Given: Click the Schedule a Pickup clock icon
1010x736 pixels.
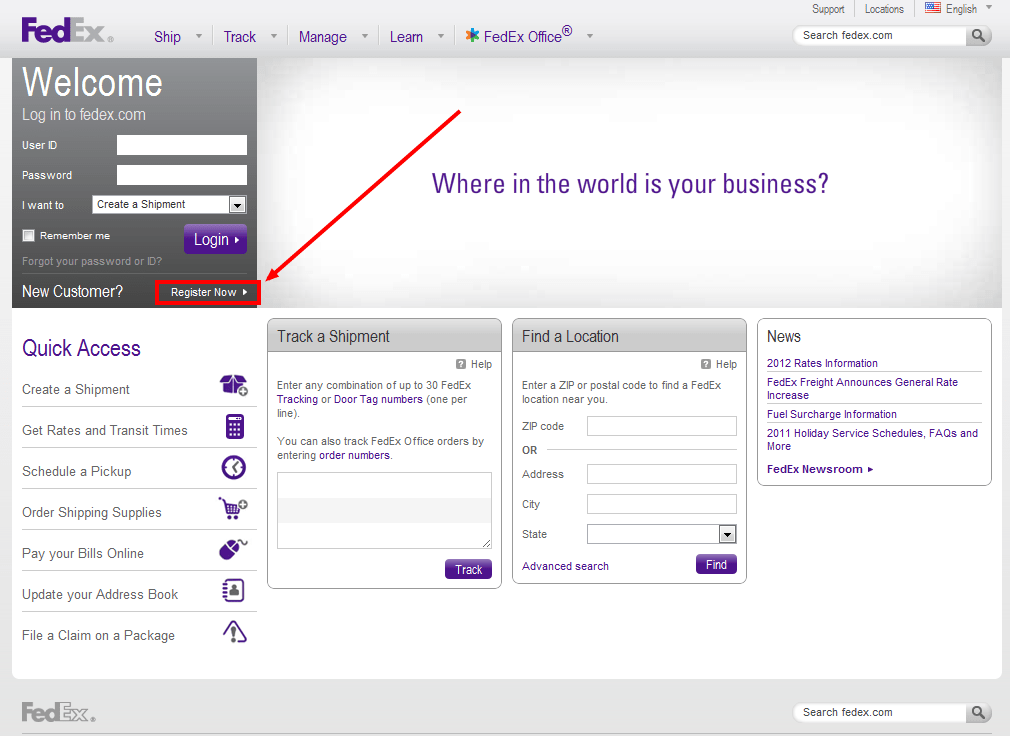Looking at the screenshot, I should 234,467.
